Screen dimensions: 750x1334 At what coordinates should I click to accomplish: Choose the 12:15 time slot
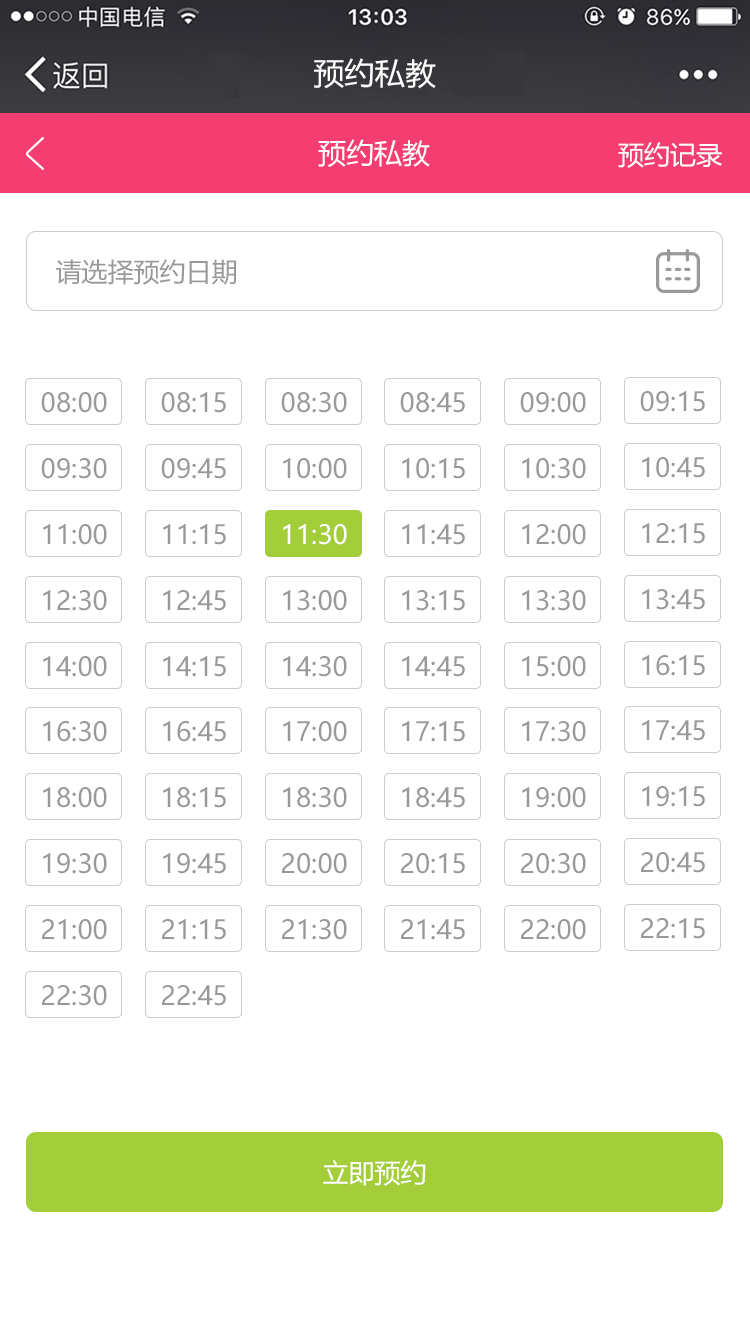(x=672, y=533)
